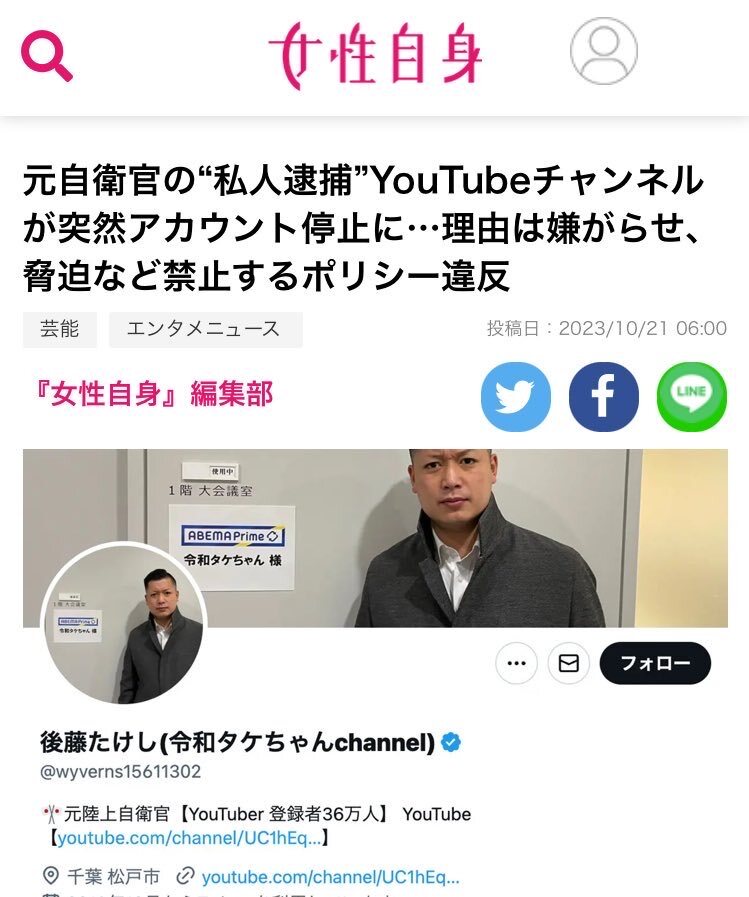Open the YouTube channel link in the bio
The height and width of the screenshot is (897, 749).
189,838
